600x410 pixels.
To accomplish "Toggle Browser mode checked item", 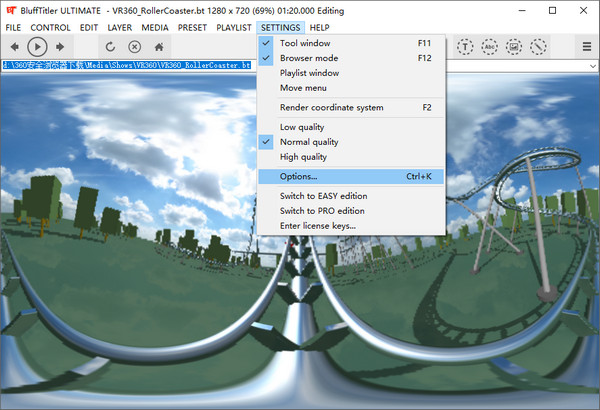I will point(351,58).
